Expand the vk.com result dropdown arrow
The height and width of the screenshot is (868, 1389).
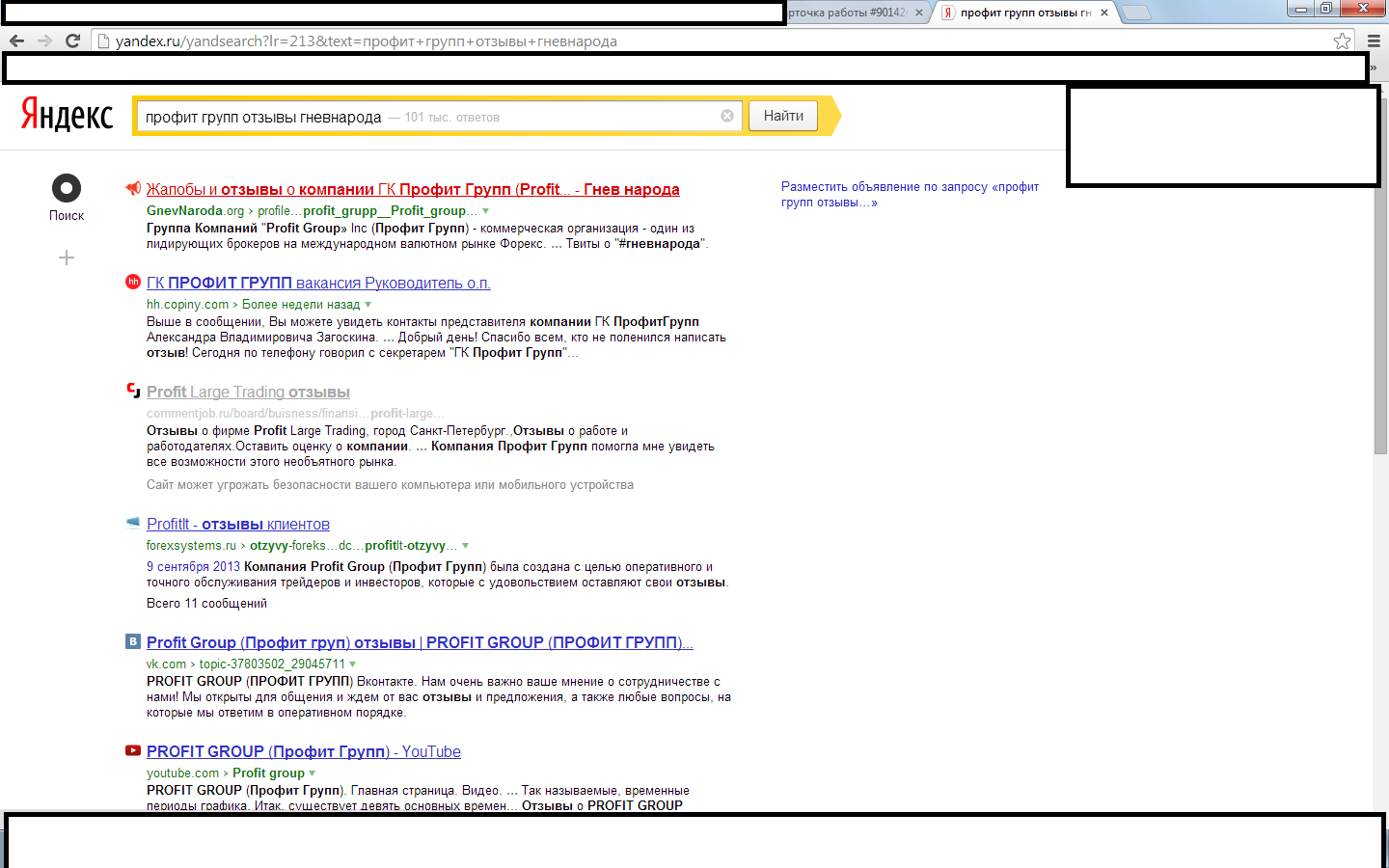coord(352,665)
